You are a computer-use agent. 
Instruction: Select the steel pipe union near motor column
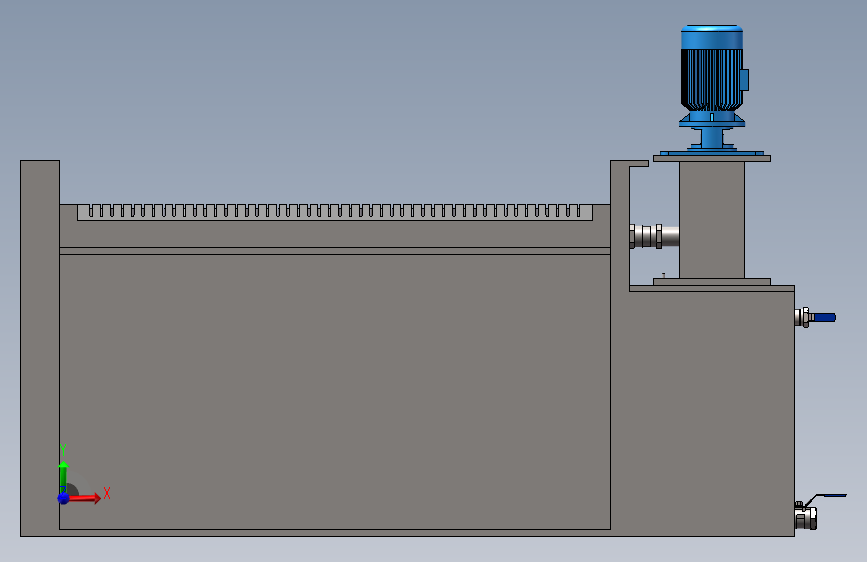tap(654, 236)
